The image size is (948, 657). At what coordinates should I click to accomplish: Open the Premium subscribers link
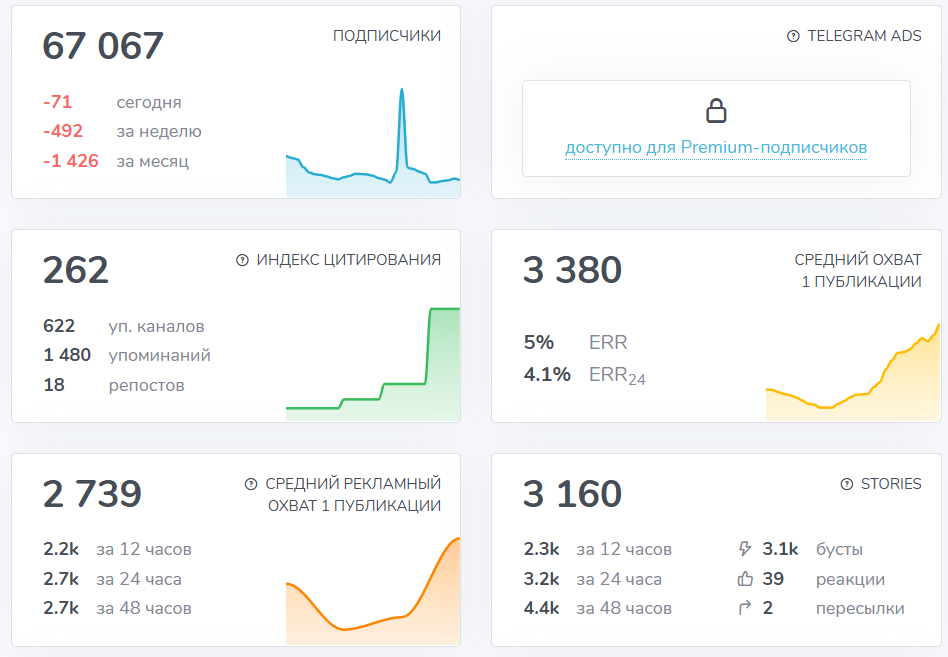[716, 145]
